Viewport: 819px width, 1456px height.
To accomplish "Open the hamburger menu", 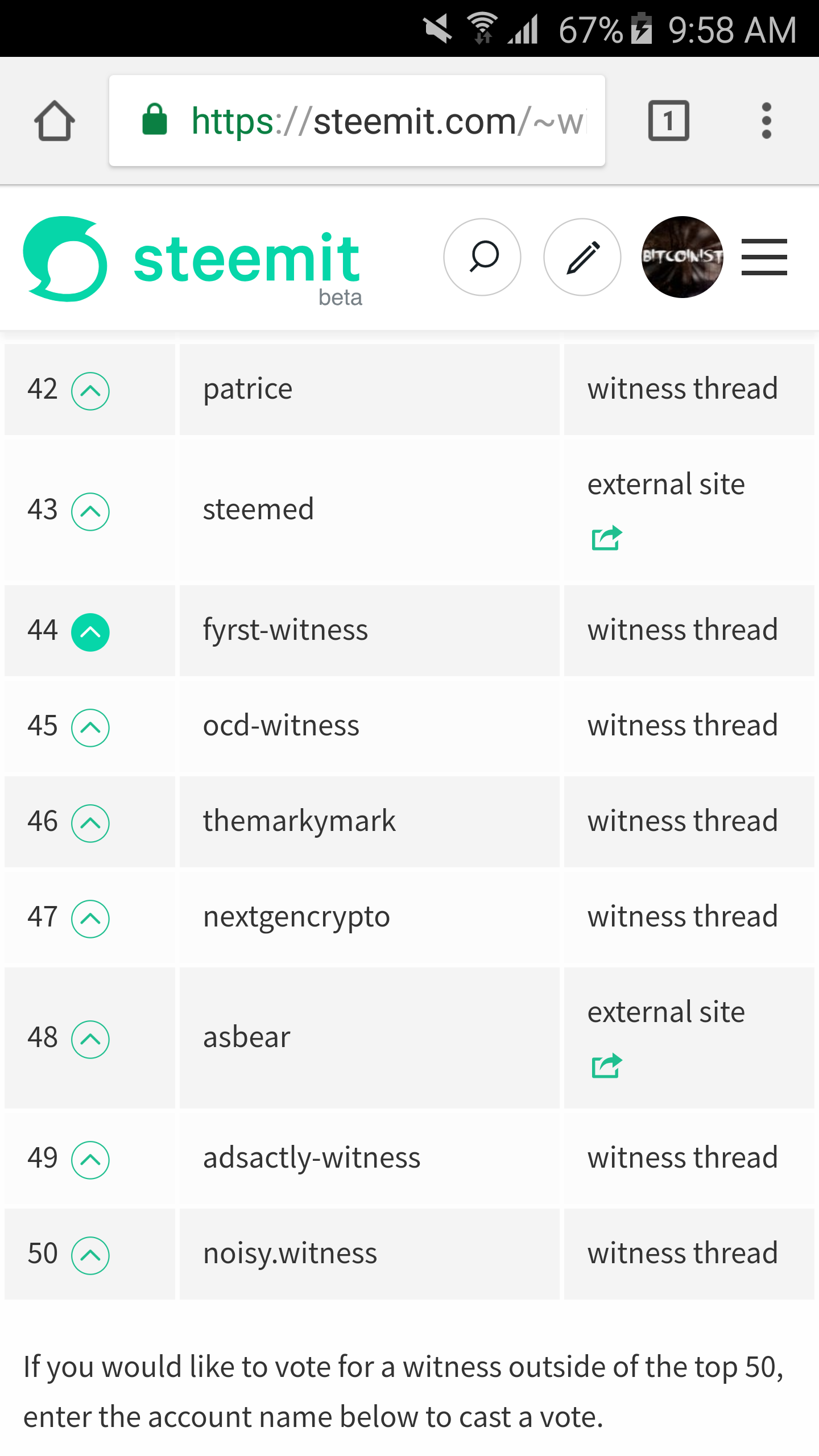I will [x=764, y=257].
